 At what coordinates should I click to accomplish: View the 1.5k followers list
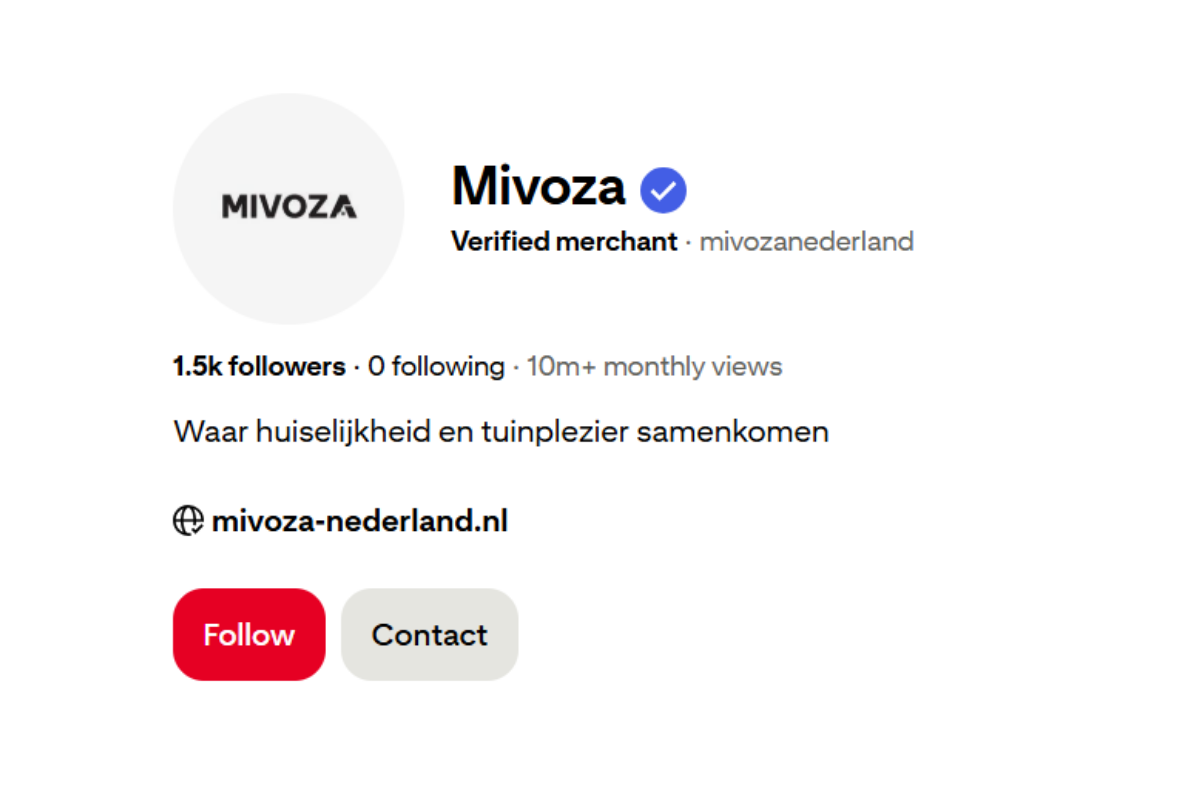click(259, 367)
